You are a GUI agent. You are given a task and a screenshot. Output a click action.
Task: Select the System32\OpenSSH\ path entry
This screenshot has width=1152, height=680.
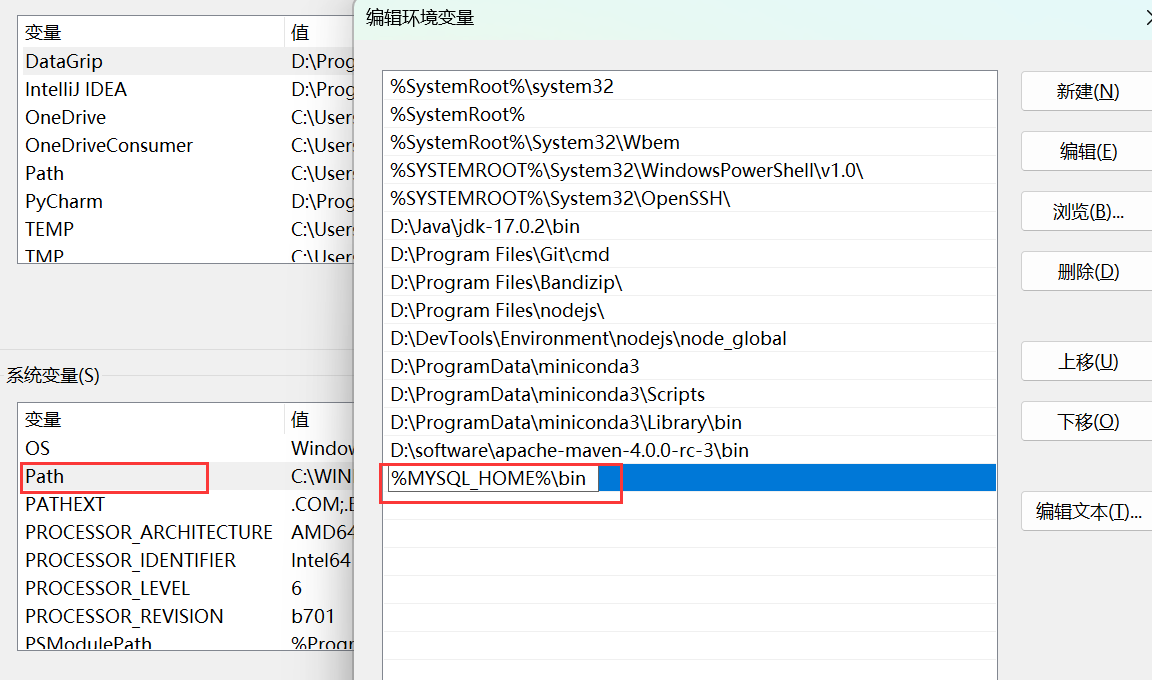coord(689,198)
